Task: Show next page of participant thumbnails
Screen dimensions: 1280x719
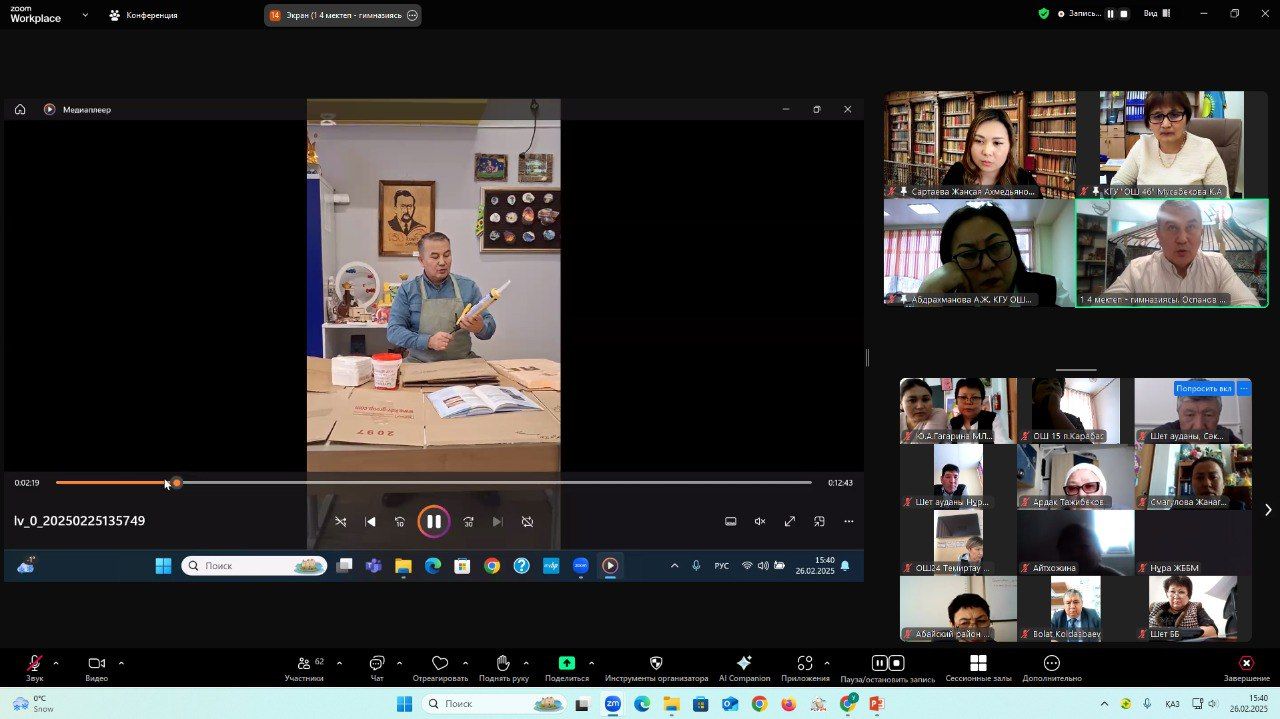Action: [x=1268, y=510]
